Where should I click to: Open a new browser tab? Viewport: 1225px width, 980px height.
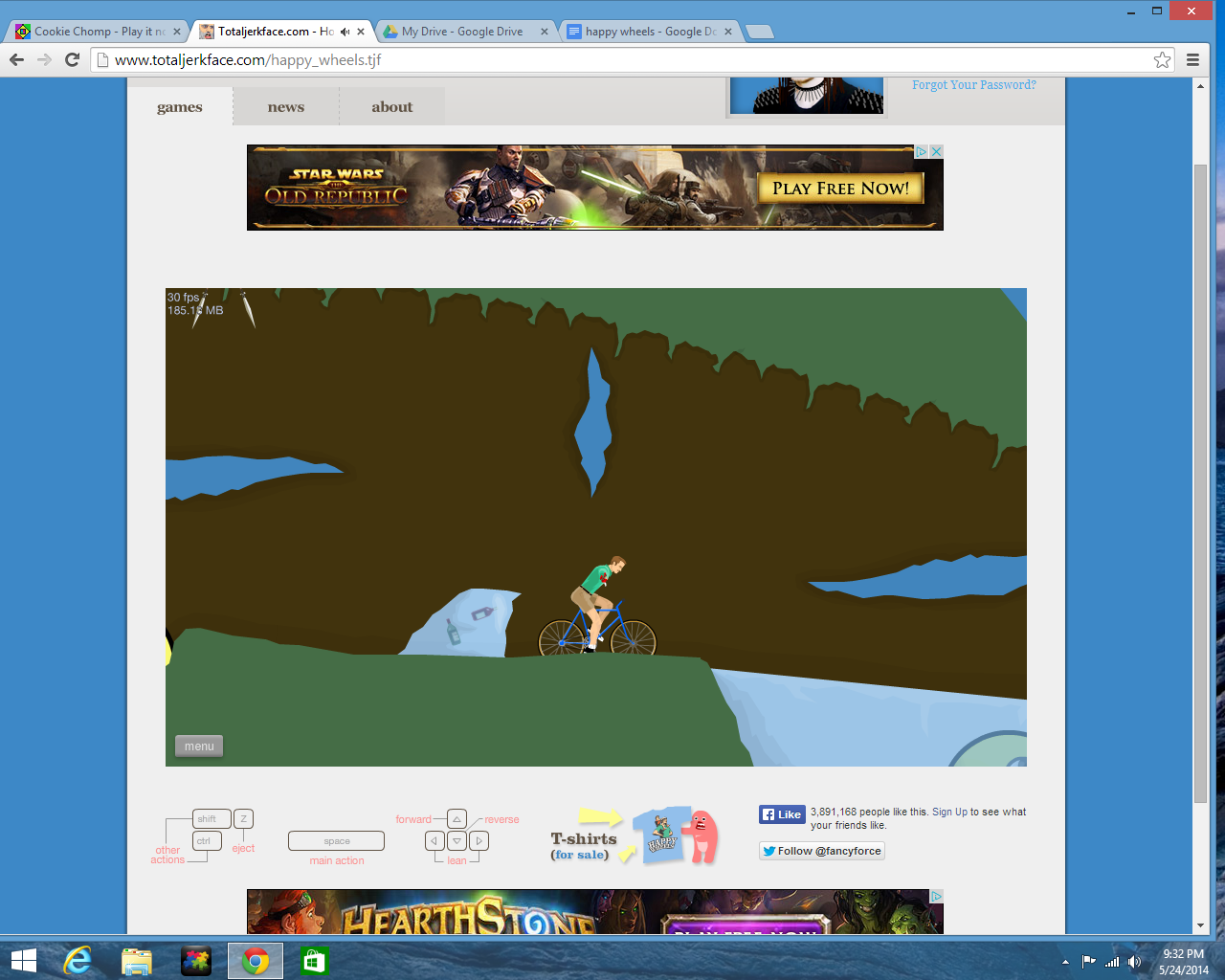tap(759, 32)
